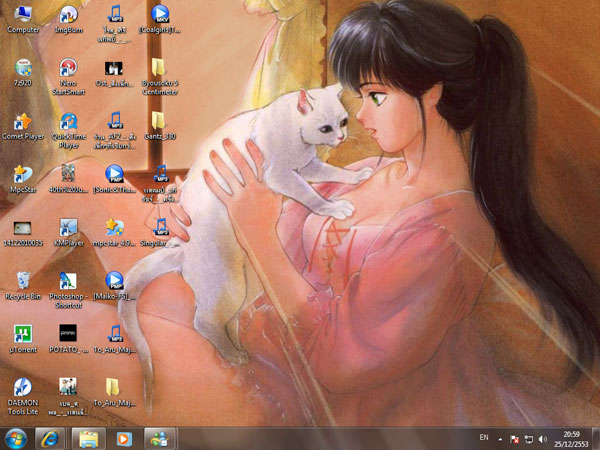This screenshot has width=600, height=450.
Task: Open Windows Media Player from taskbar
Action: pyautogui.click(x=124, y=439)
